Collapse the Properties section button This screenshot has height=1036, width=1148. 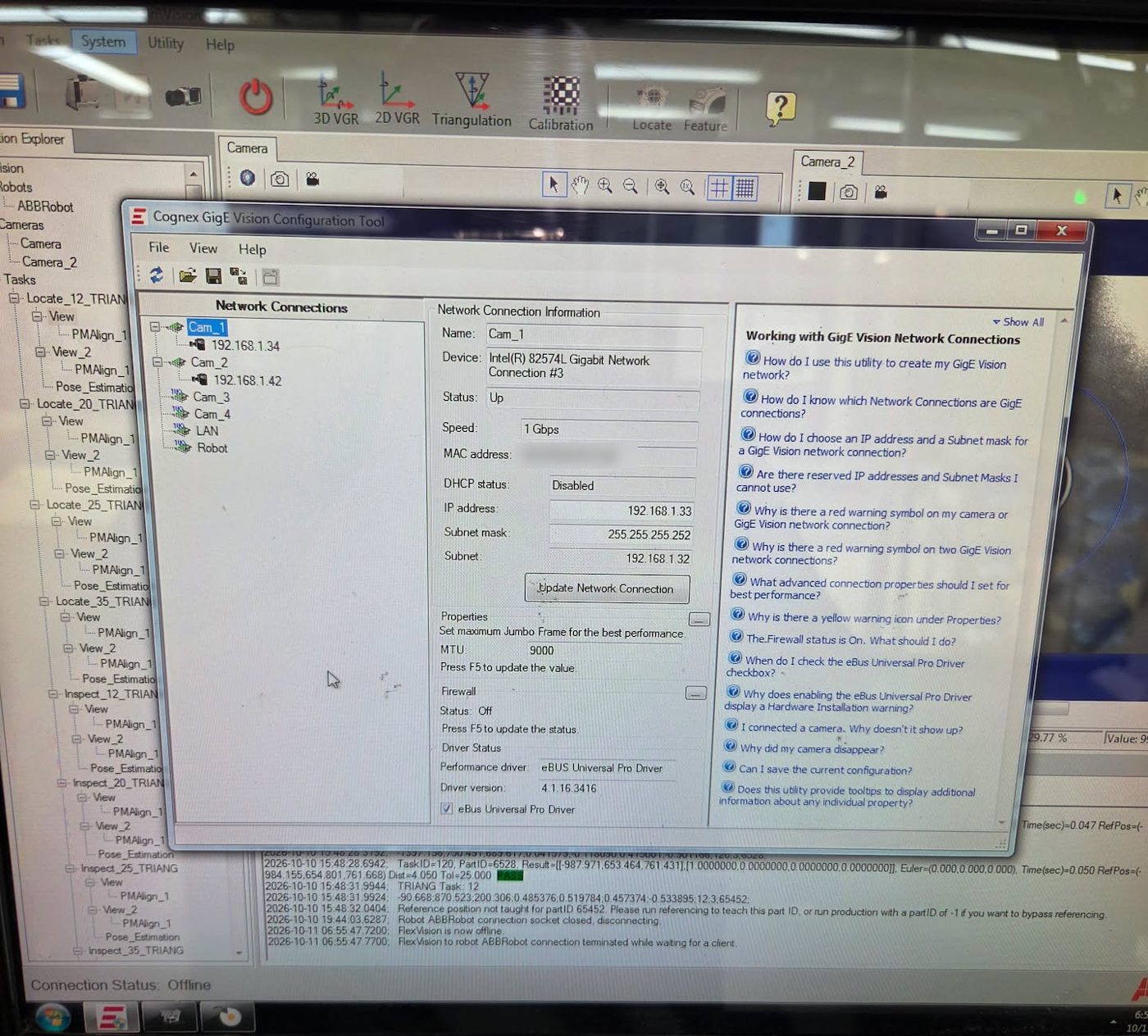point(699,619)
